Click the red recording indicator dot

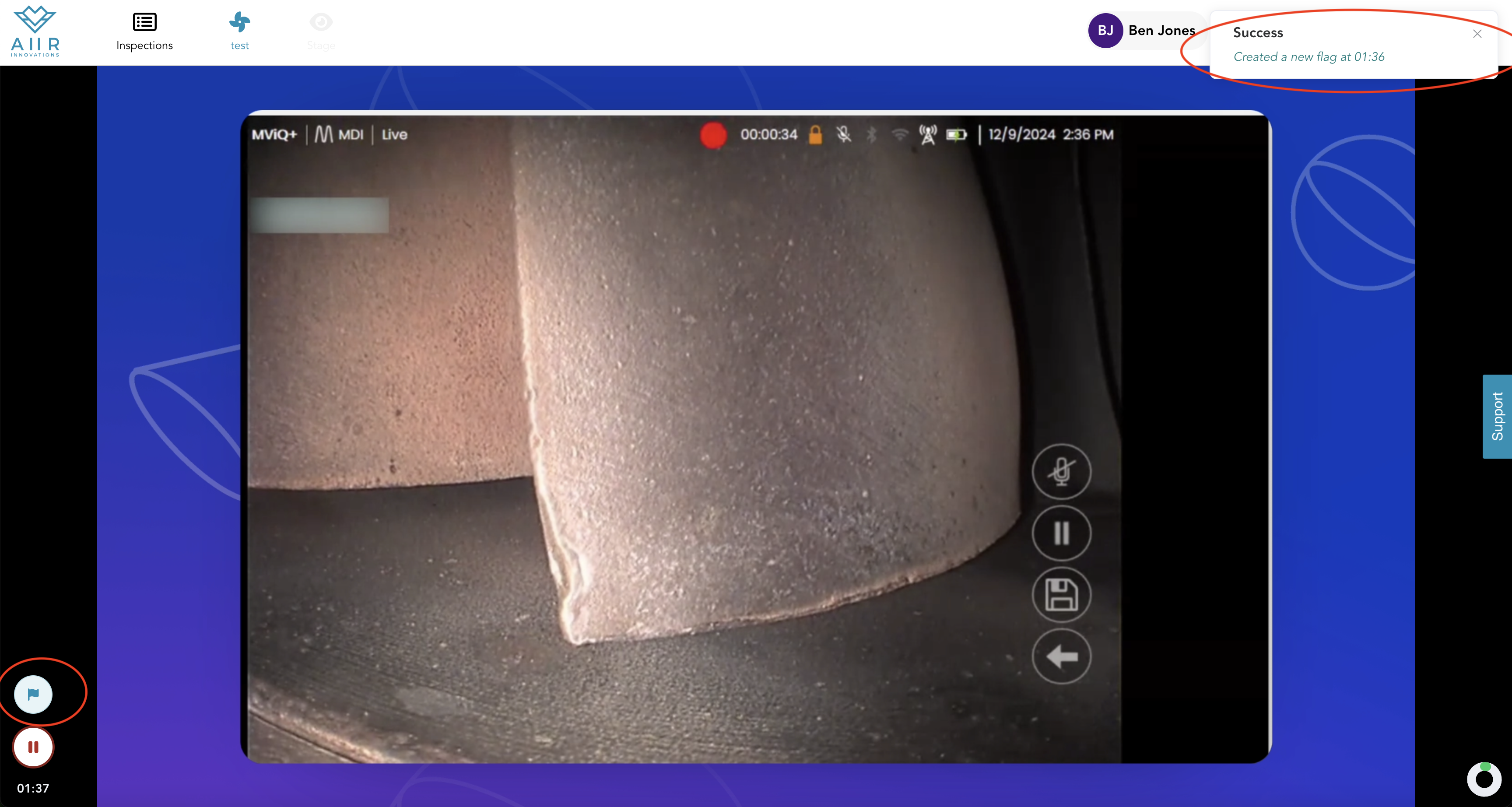713,135
